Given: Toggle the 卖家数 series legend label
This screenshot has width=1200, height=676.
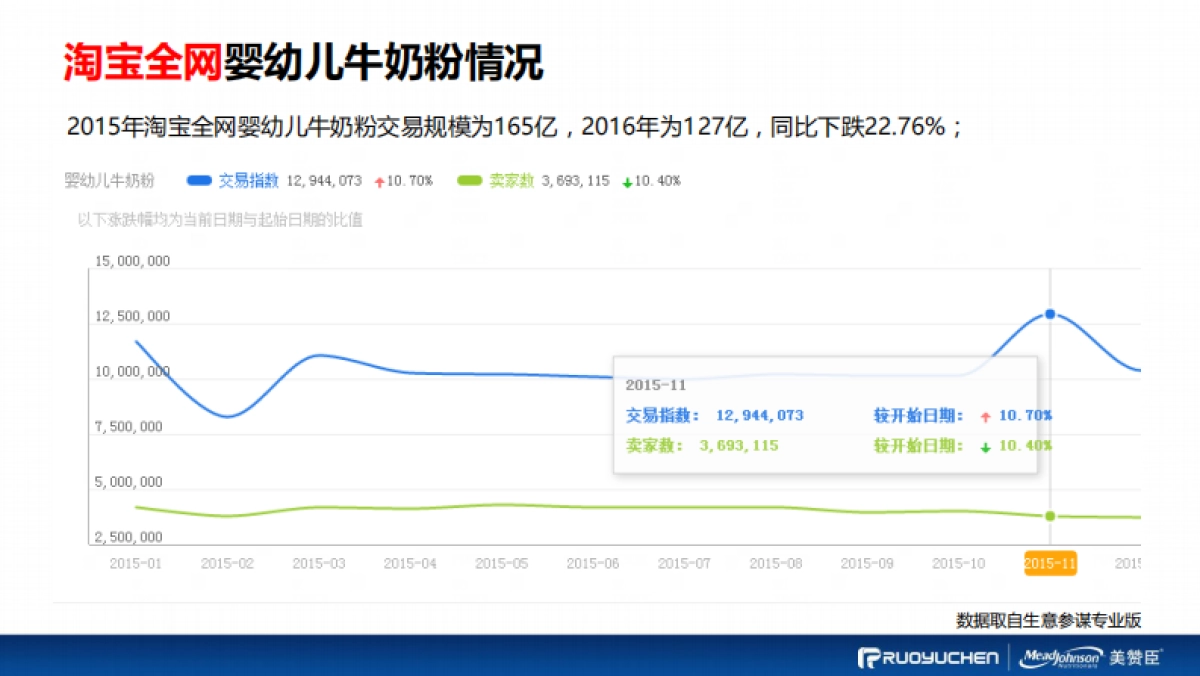Looking at the screenshot, I should point(511,181).
